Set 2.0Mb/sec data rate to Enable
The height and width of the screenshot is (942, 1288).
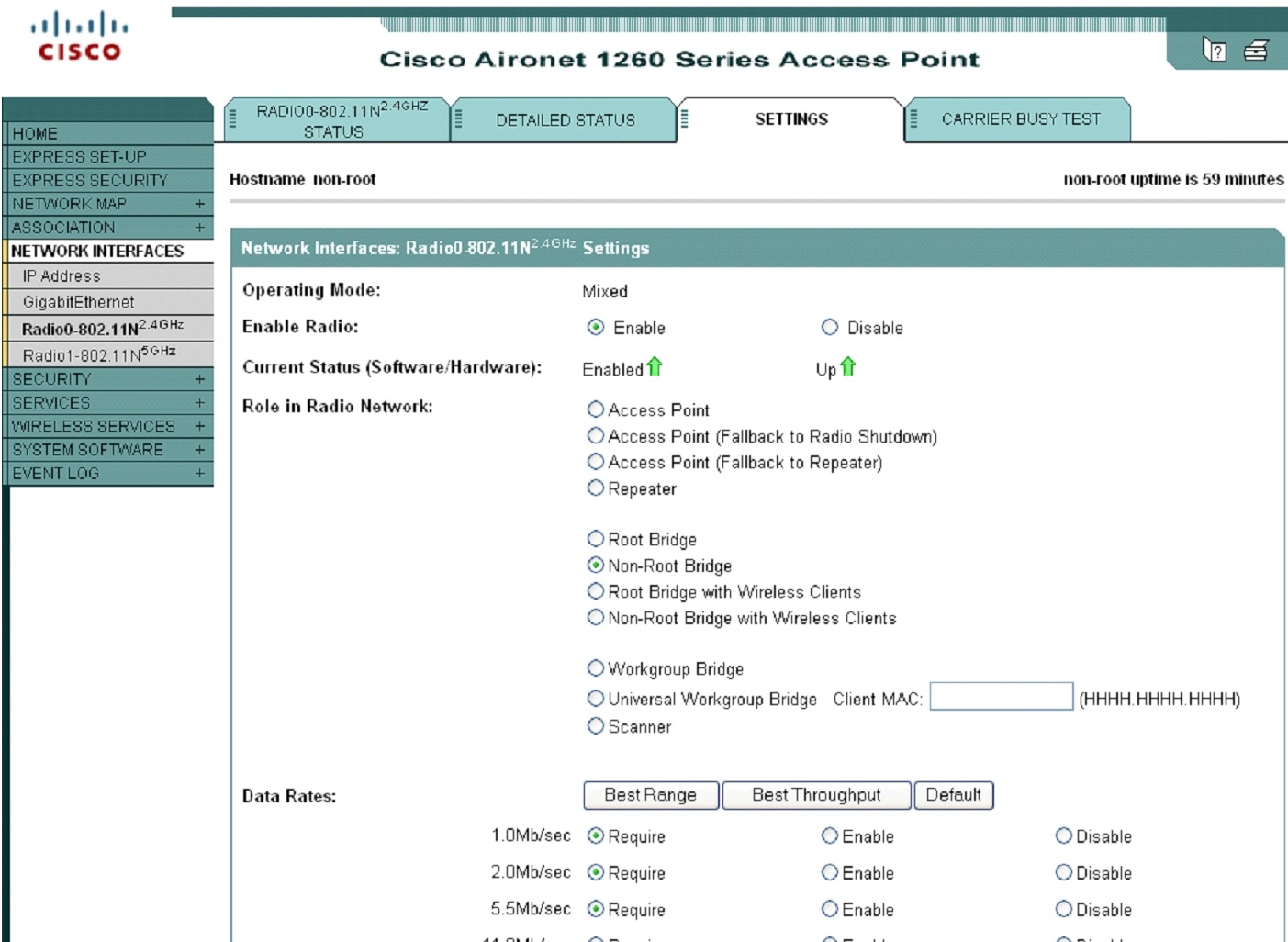coord(830,873)
